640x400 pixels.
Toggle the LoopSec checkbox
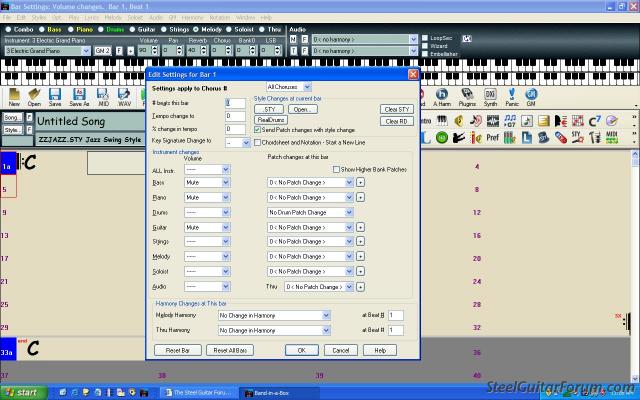(425, 38)
